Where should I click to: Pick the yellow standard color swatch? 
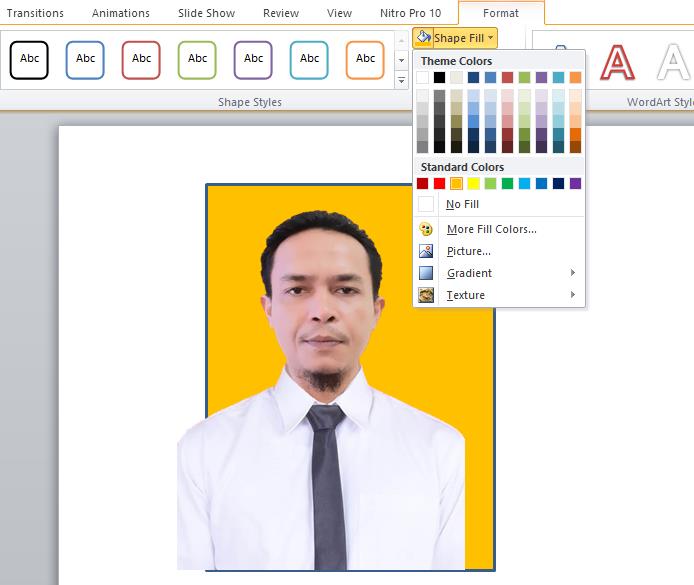[473, 183]
